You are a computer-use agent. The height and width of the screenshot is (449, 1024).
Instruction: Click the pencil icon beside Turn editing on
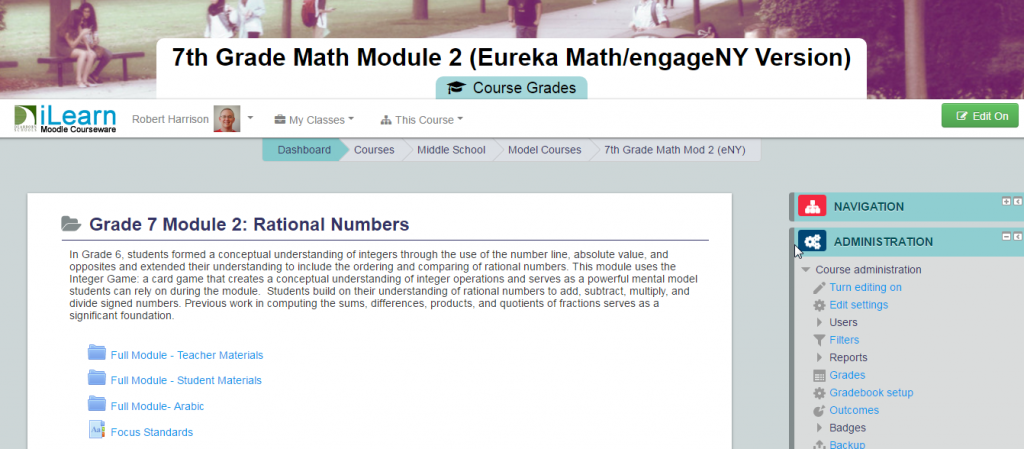point(819,288)
